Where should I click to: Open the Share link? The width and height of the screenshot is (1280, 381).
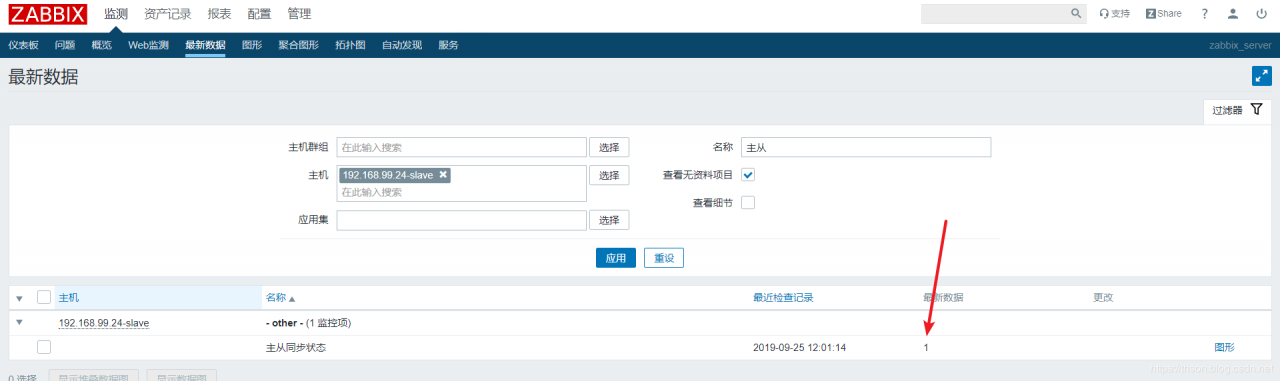[x=1163, y=14]
